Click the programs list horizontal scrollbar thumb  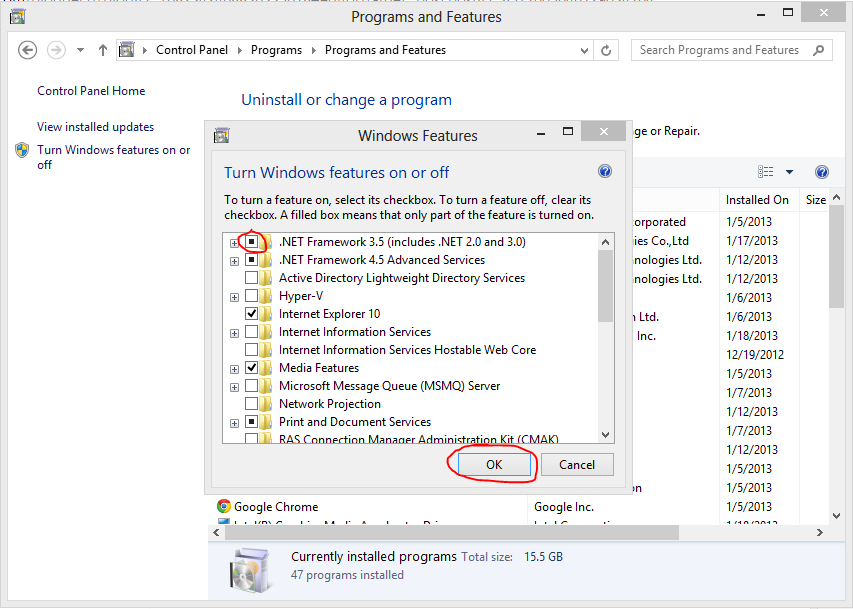[x=452, y=532]
